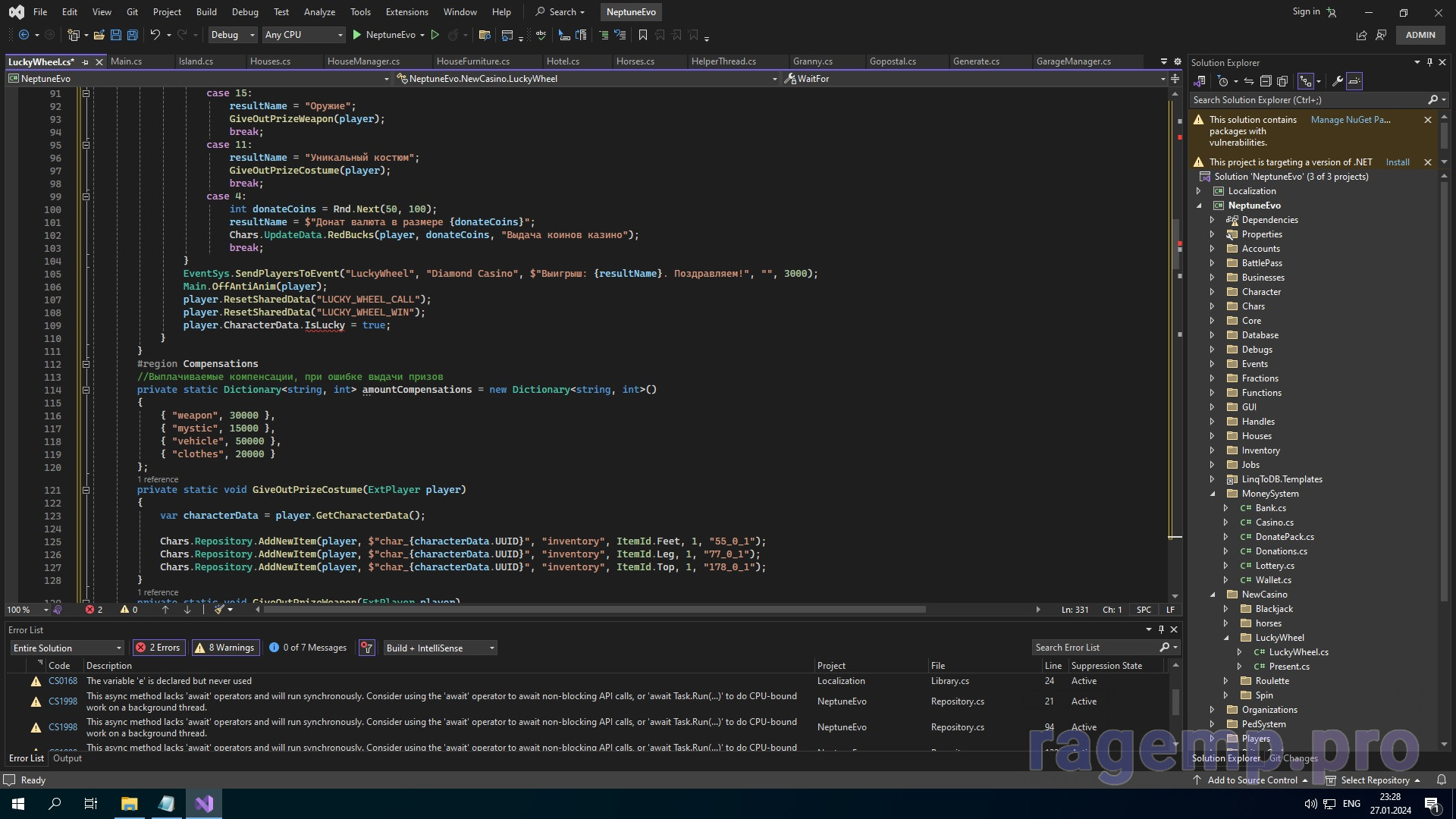Image resolution: width=1456 pixels, height=819 pixels.
Task: Click the Install link for .NET warning
Action: pos(1397,162)
